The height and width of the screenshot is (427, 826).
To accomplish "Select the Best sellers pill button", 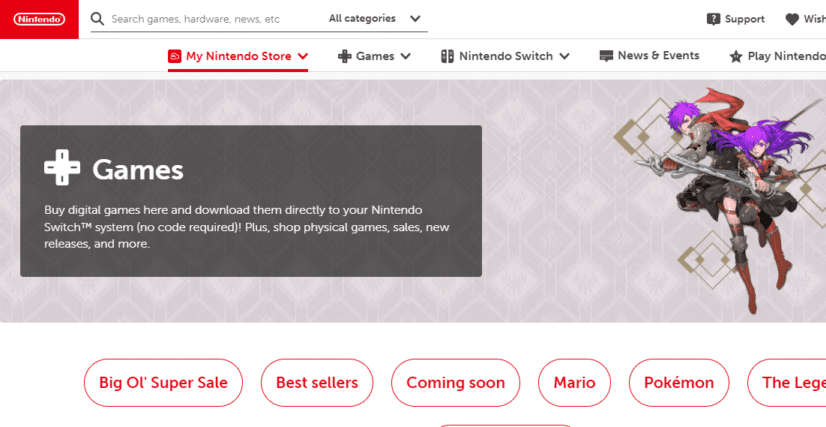I will coord(317,383).
